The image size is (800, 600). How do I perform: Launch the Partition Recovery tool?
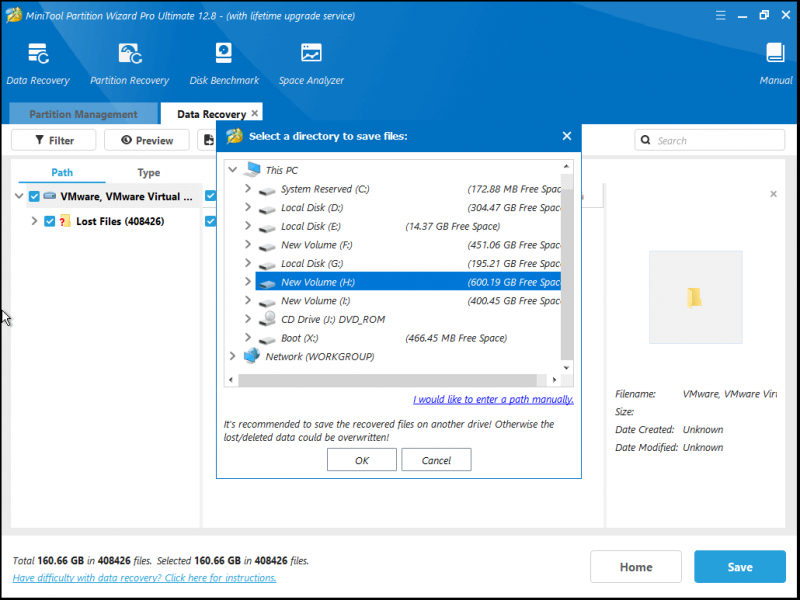130,54
